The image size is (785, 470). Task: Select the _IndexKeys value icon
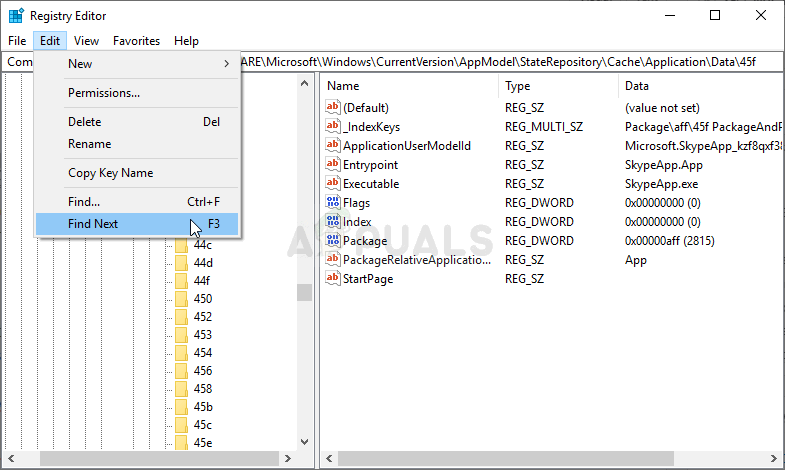(332, 126)
